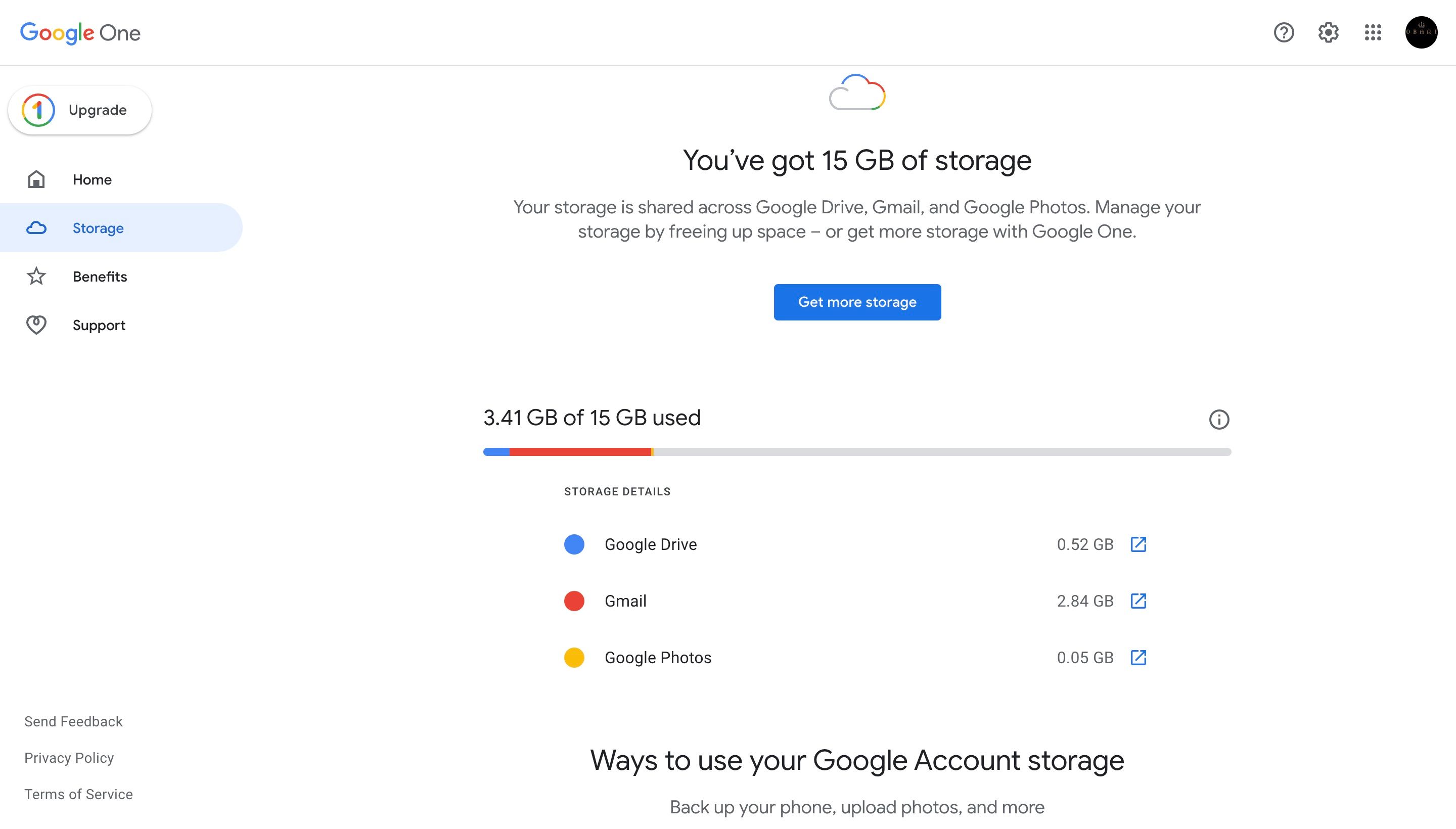Click the Upgrade button
The image size is (1456, 829).
pyautogui.click(x=80, y=111)
